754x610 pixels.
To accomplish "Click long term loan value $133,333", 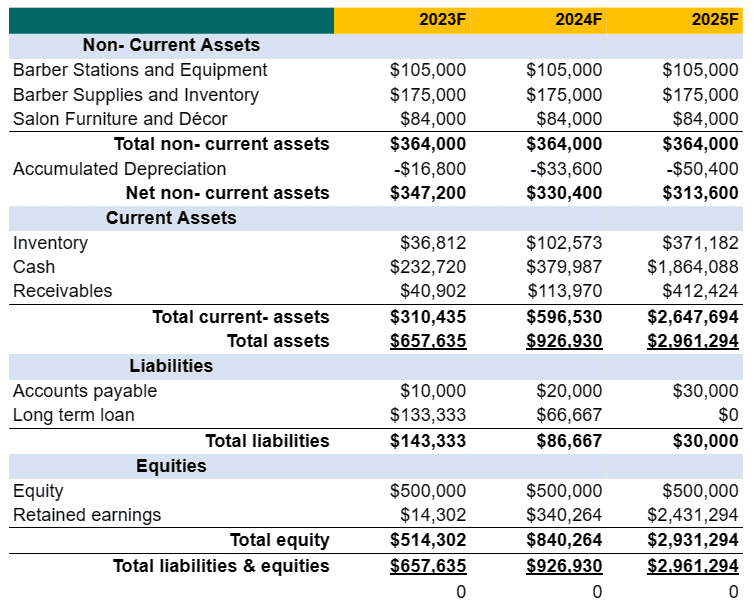I will pyautogui.click(x=428, y=415).
